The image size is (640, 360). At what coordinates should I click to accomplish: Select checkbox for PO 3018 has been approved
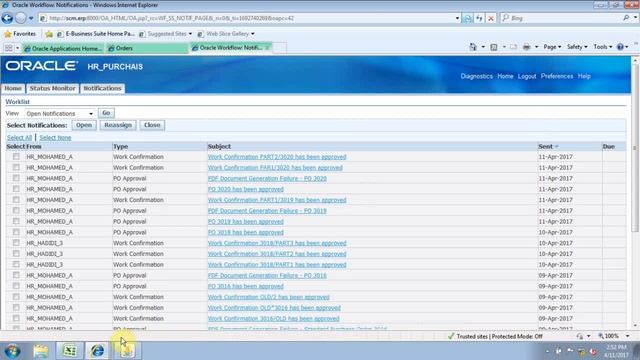click(16, 232)
